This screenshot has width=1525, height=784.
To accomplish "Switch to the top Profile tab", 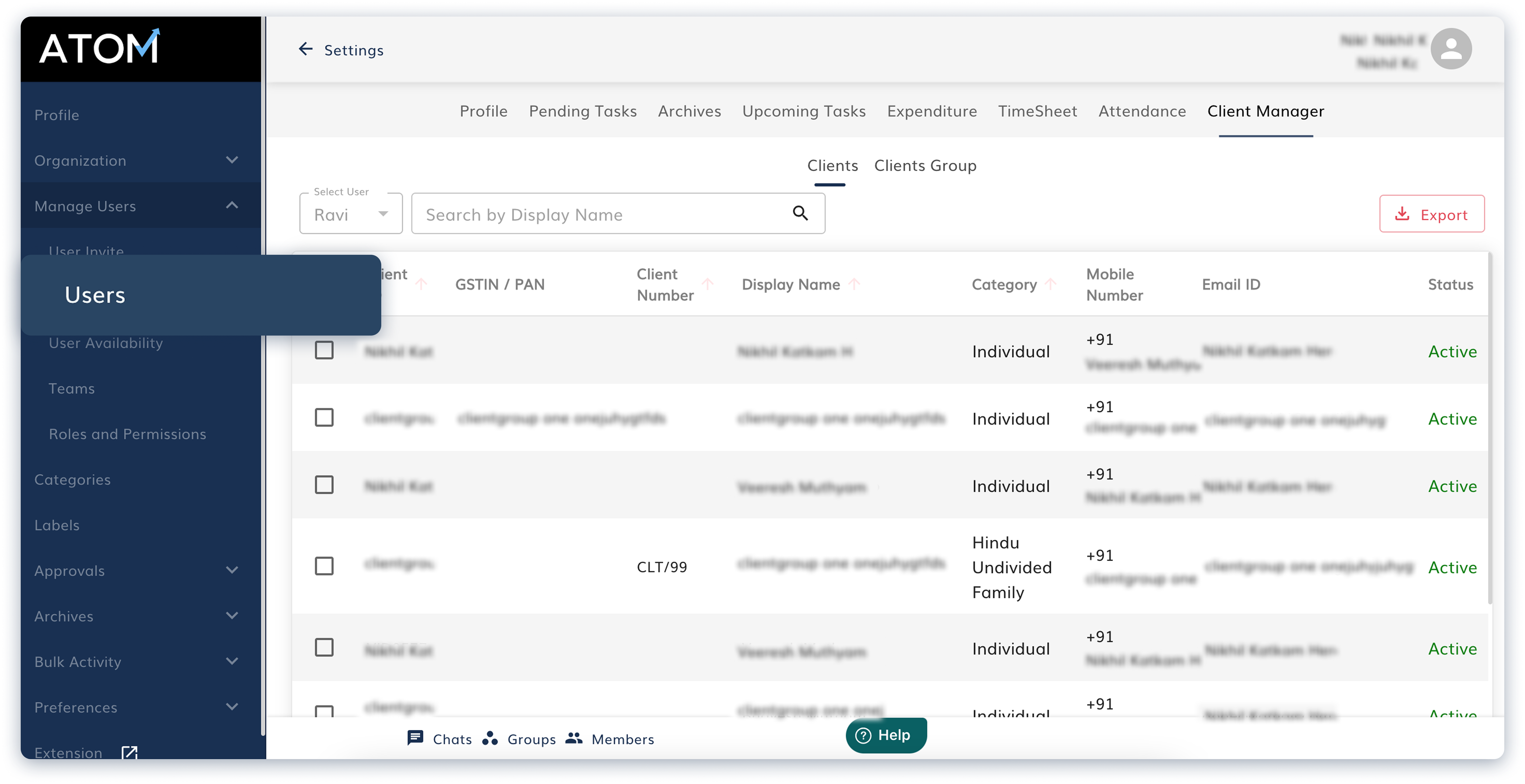I will tap(483, 111).
